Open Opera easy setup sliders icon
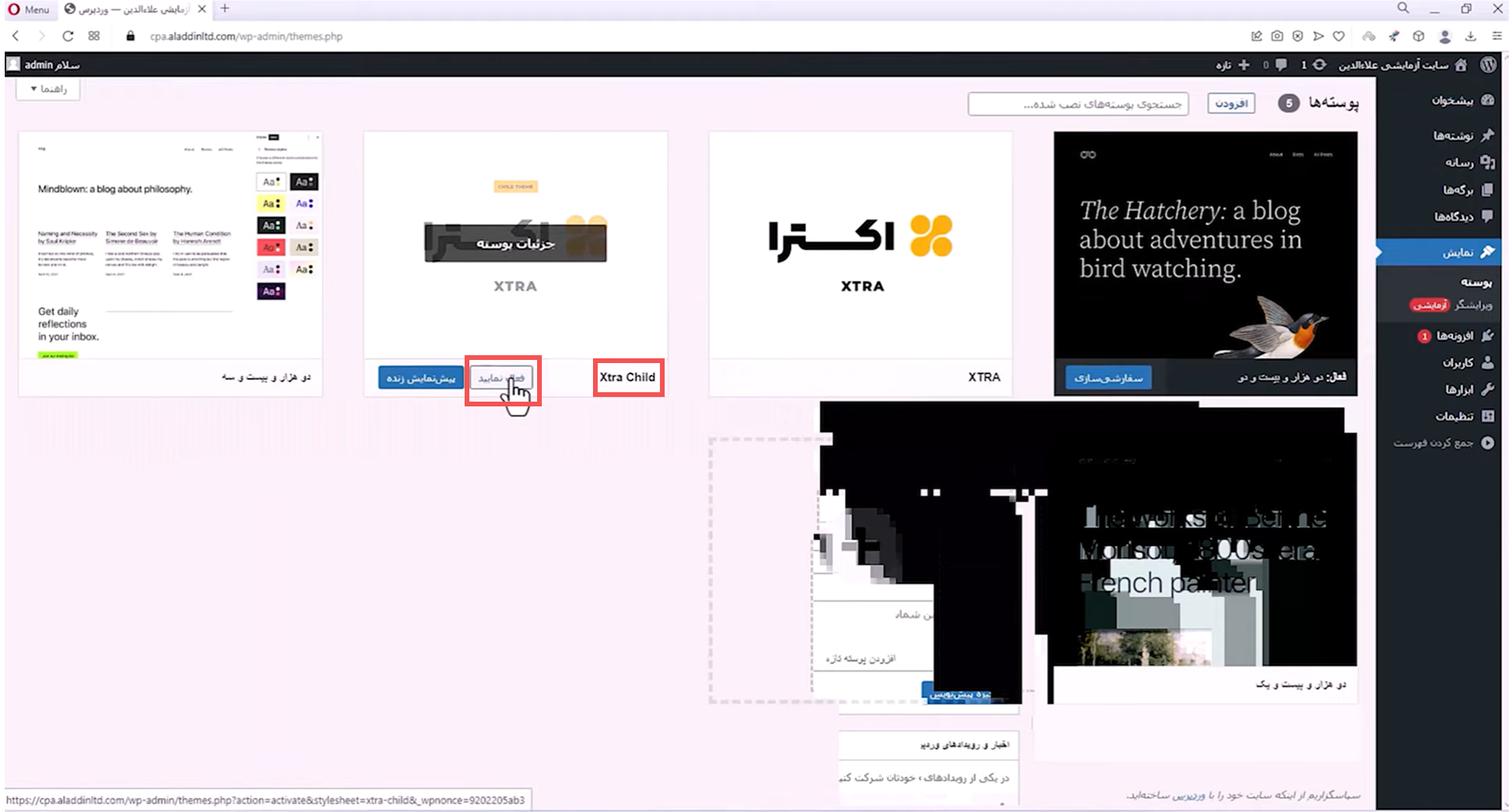The width and height of the screenshot is (1512, 812). 1497,36
